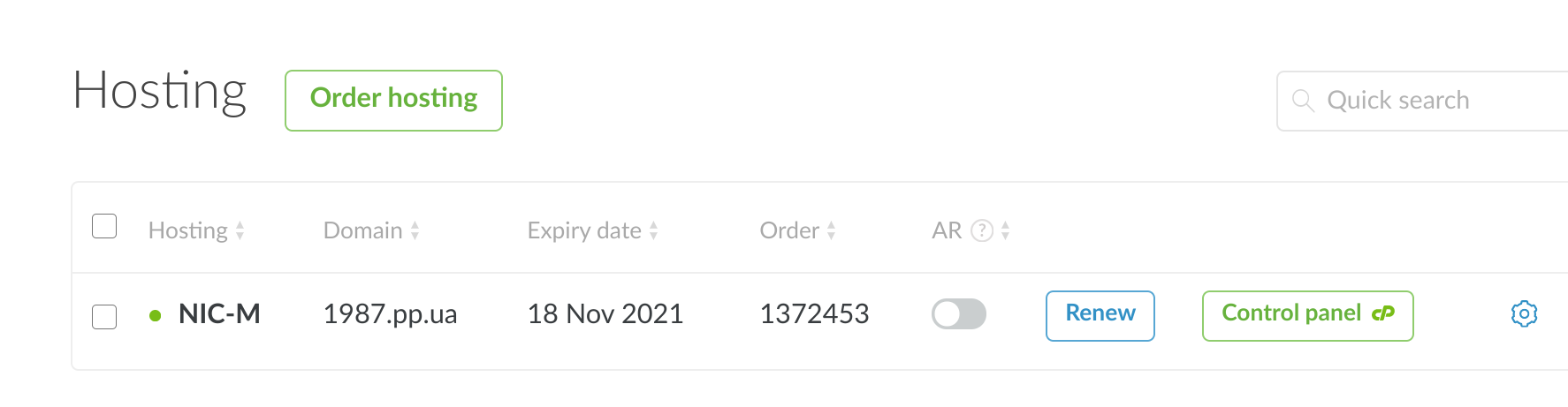Sort by the Hosting column arrows
This screenshot has width=1568, height=407.
point(240,231)
